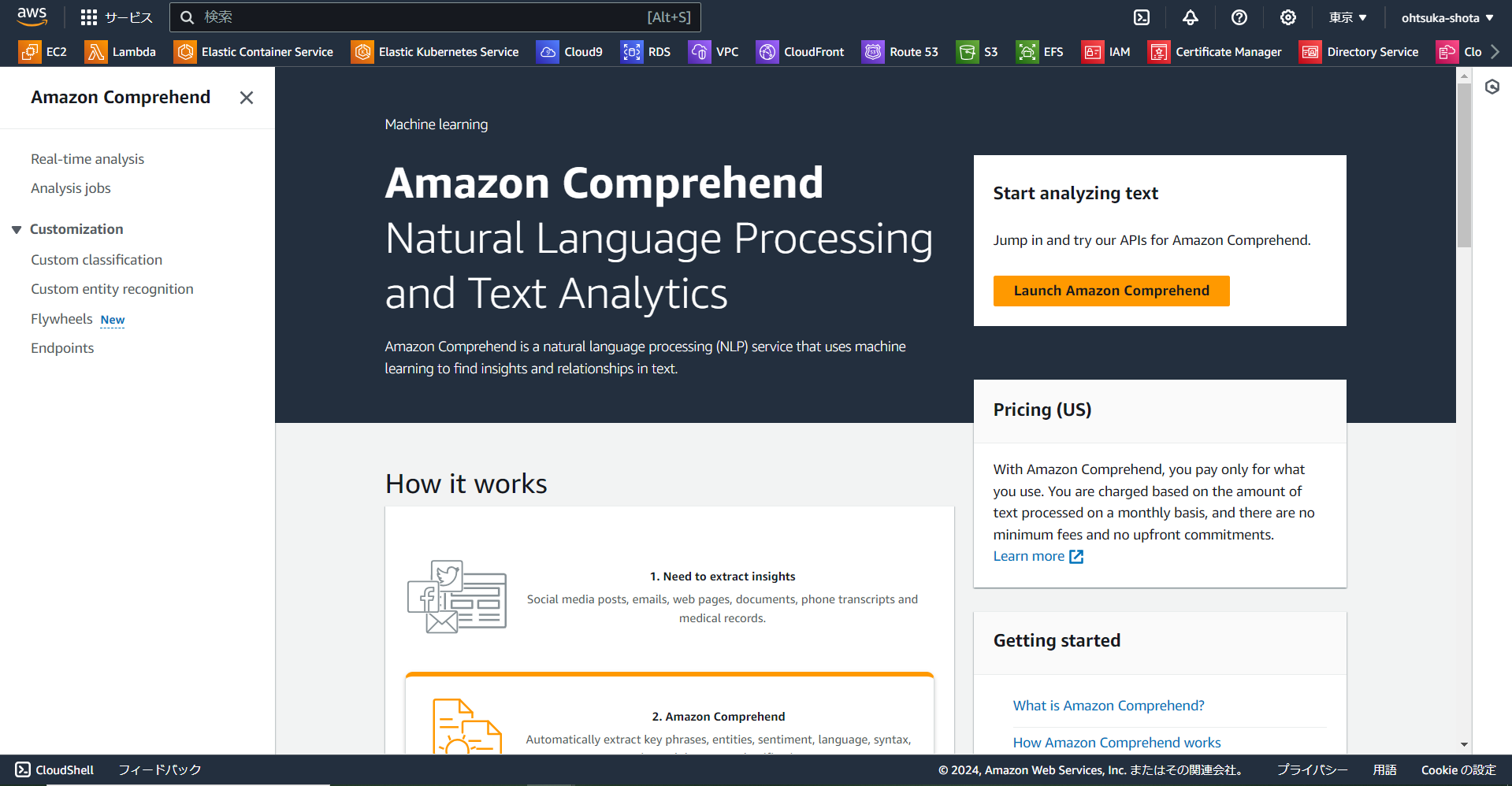This screenshot has height=786, width=1512.
Task: Open the CloudFront shortcut
Action: point(801,52)
